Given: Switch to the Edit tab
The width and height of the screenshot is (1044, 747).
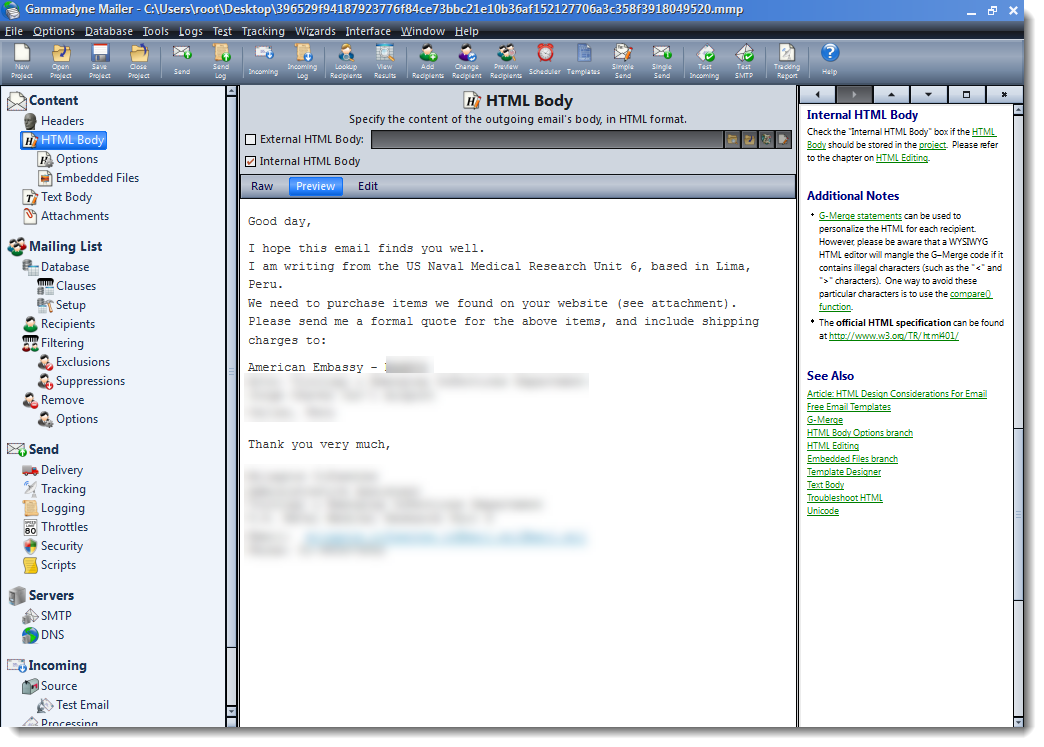Looking at the screenshot, I should pyautogui.click(x=368, y=186).
